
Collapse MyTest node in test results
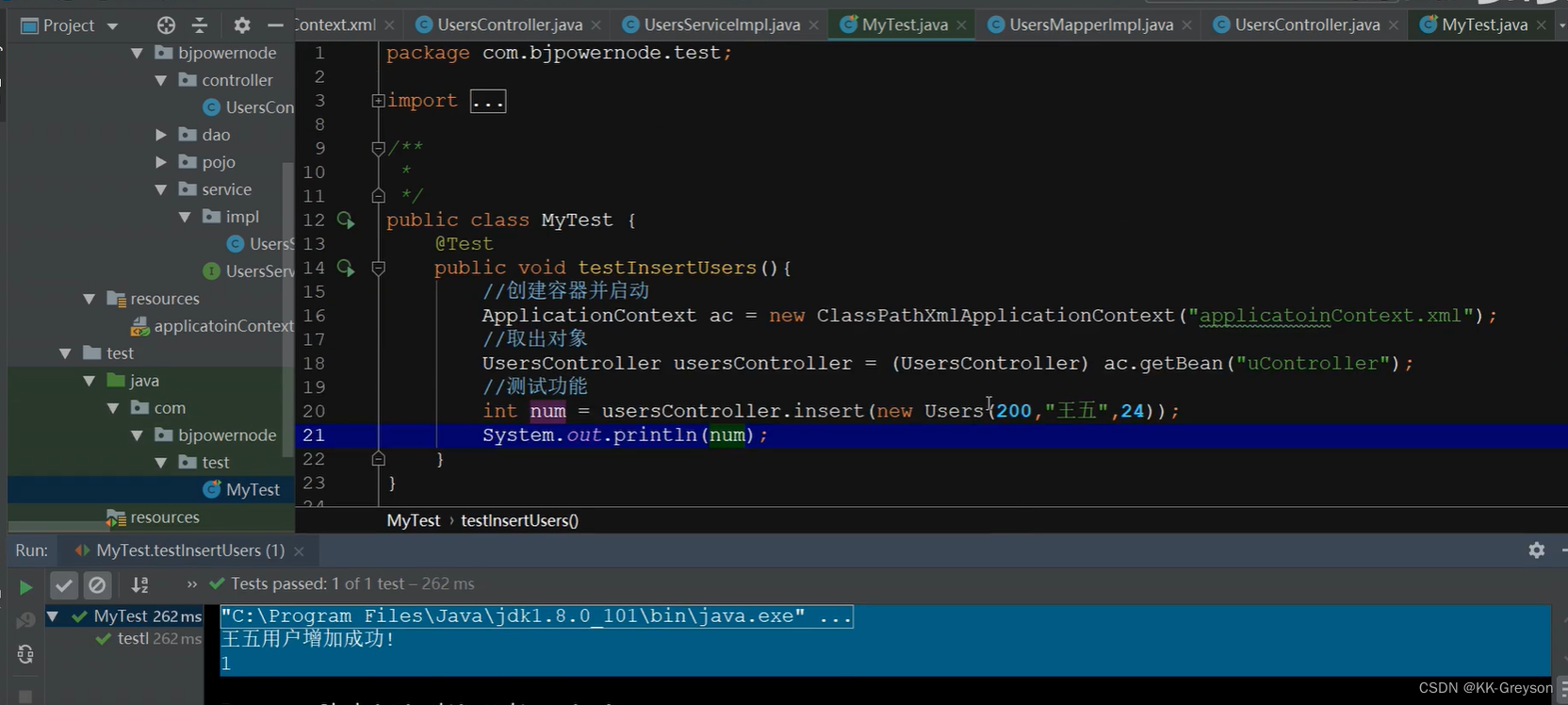point(53,617)
